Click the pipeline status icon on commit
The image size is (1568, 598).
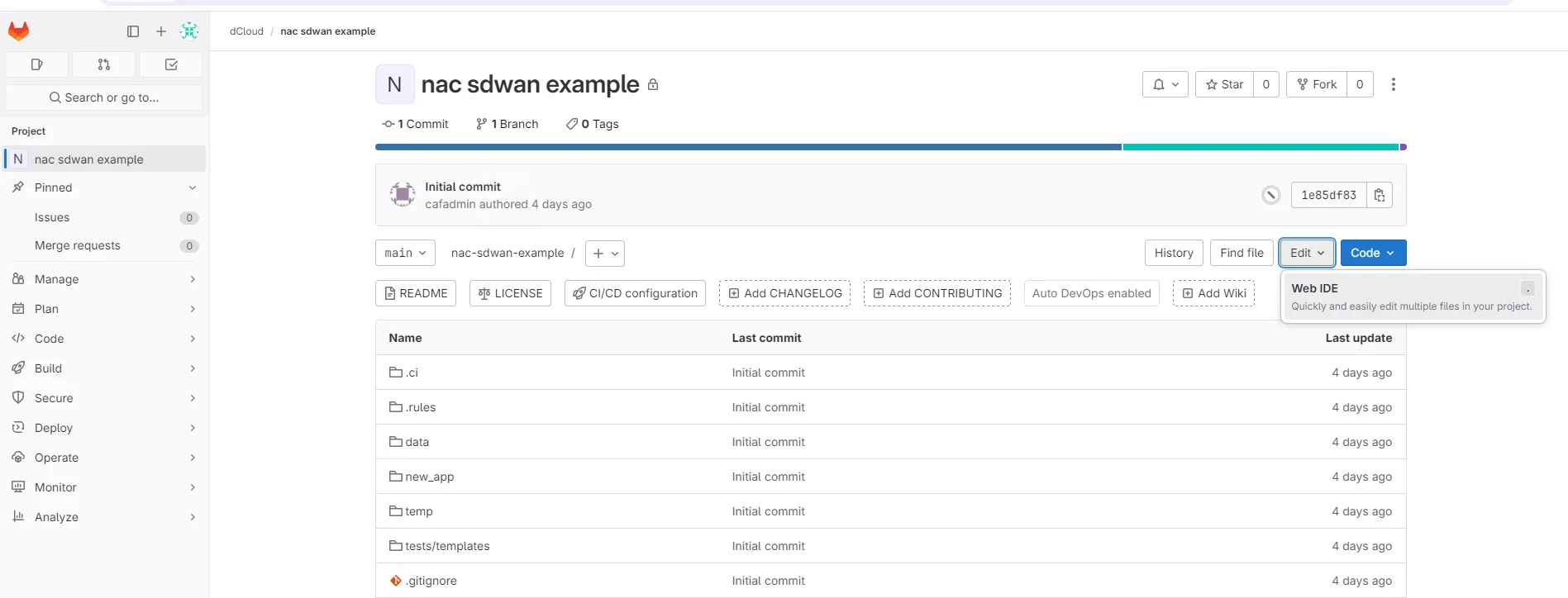click(x=1270, y=195)
